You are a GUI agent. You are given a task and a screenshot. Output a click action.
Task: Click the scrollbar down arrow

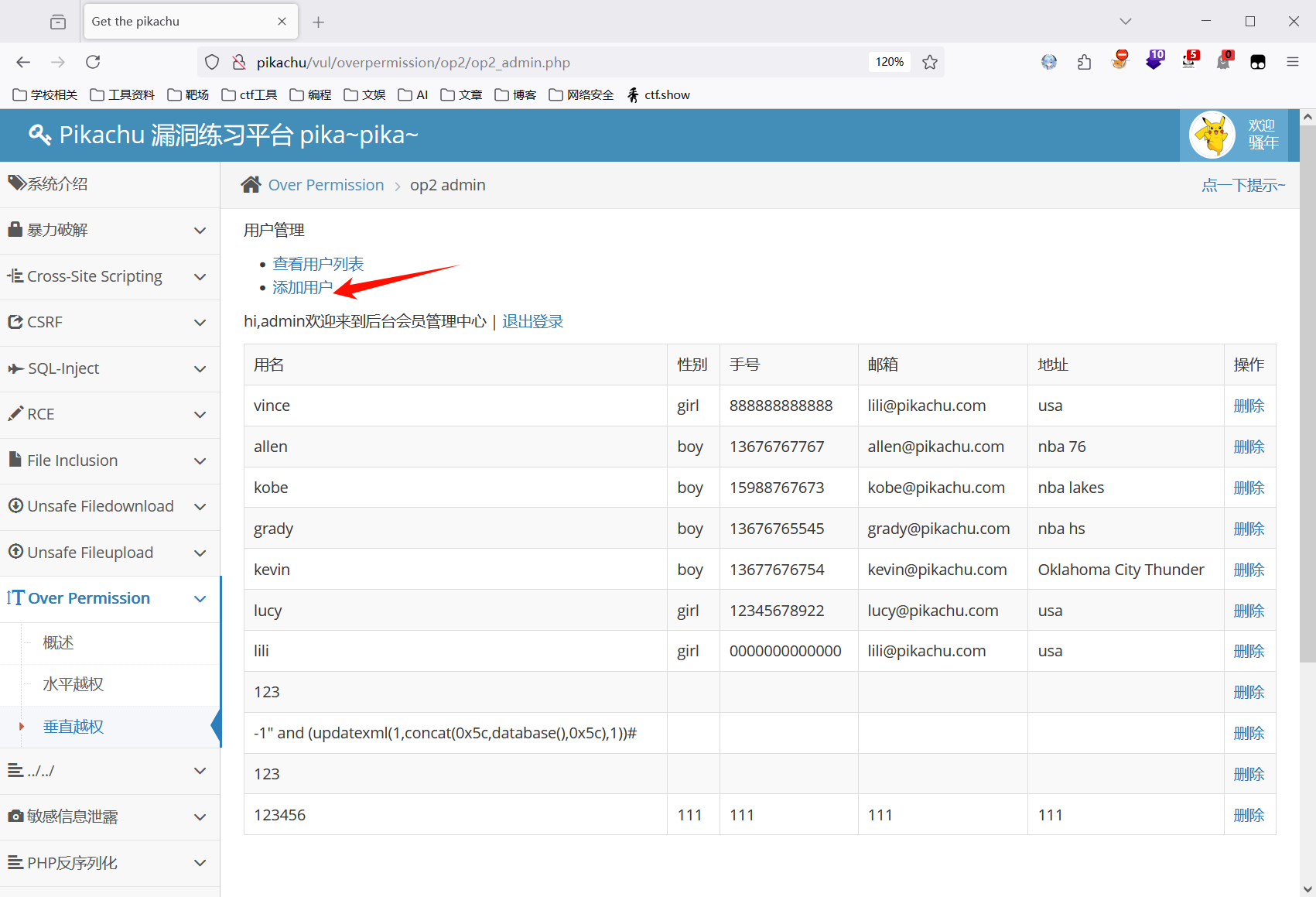click(1307, 889)
